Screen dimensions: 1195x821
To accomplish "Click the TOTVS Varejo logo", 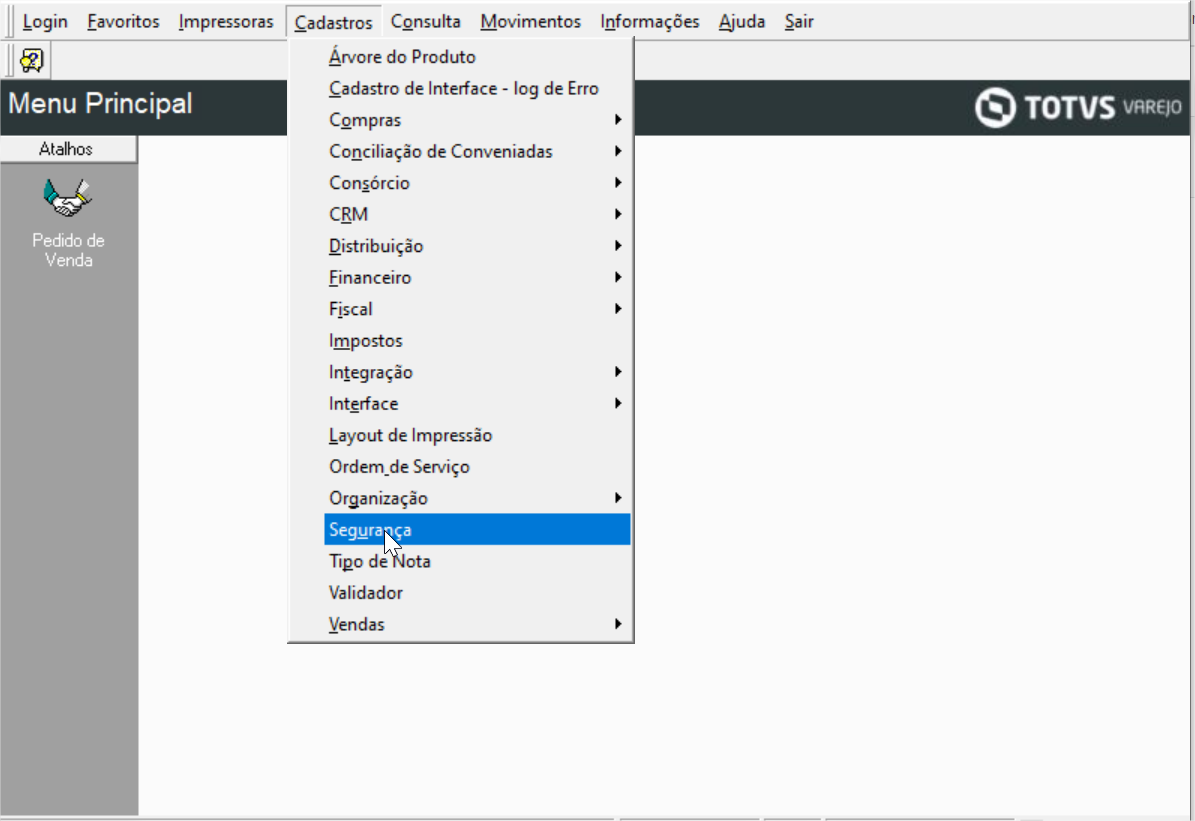I will [x=1078, y=107].
